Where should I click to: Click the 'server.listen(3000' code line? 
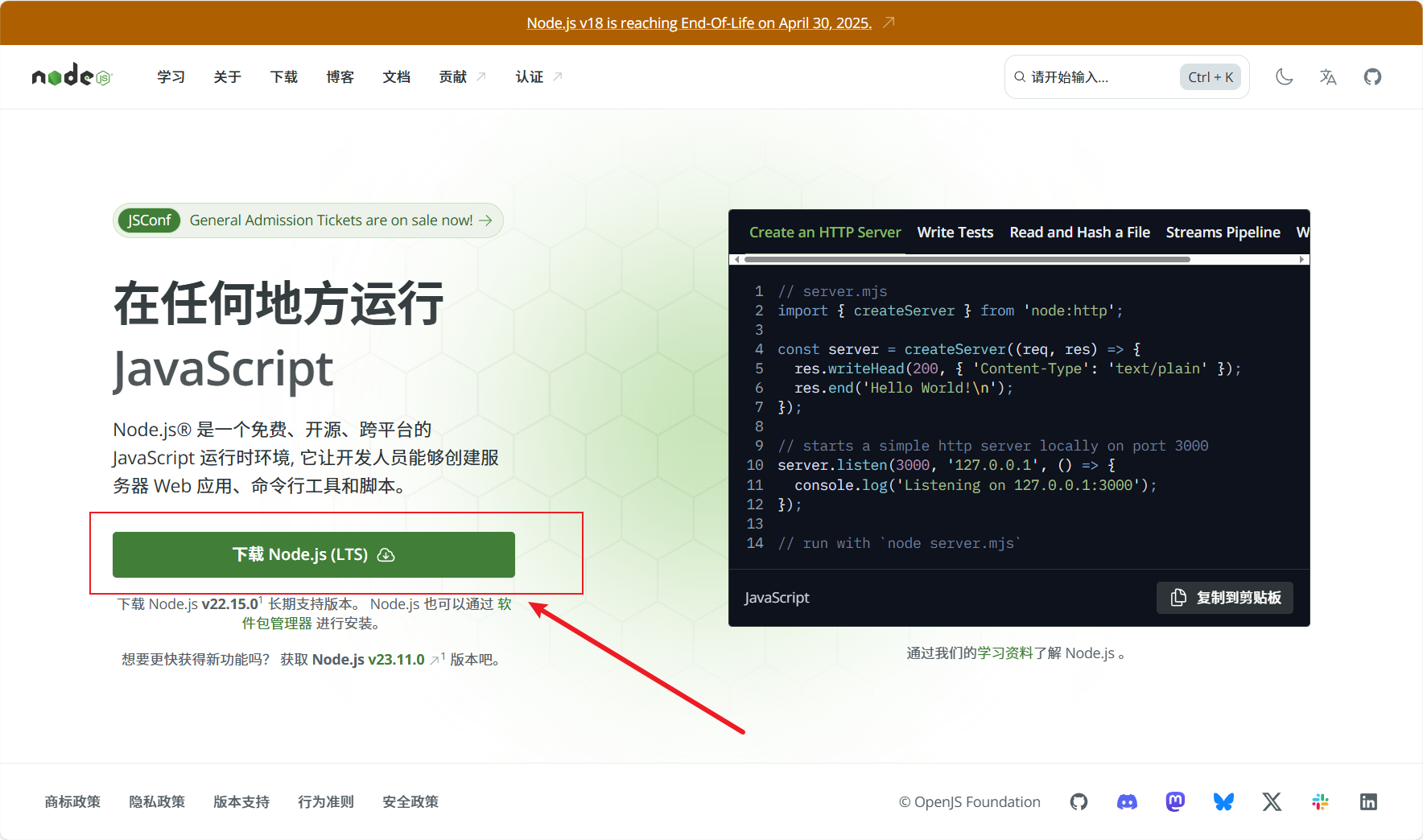[947, 465]
